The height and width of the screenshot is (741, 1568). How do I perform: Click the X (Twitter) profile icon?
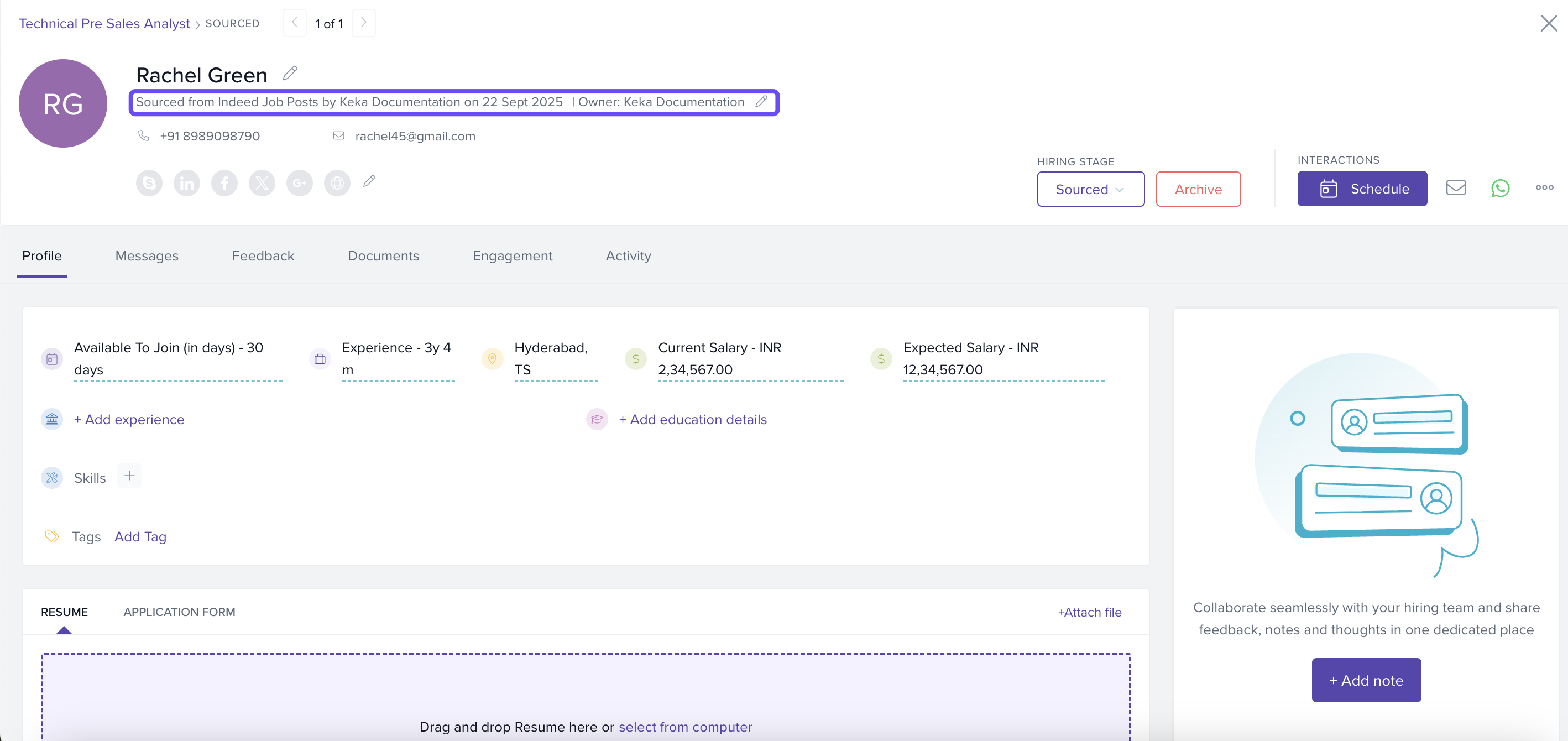tap(262, 182)
